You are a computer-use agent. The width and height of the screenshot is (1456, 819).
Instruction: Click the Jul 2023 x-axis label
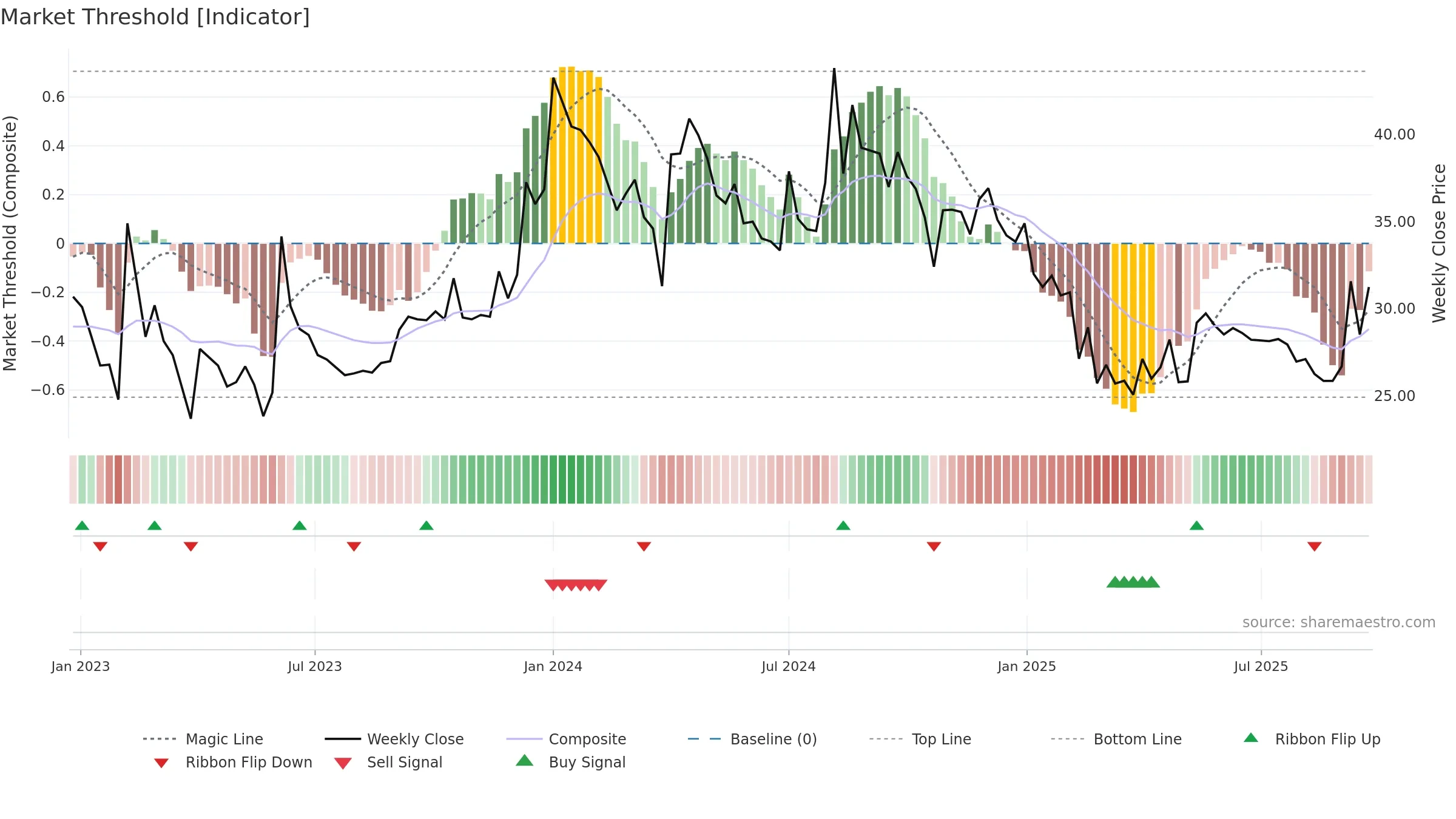point(315,666)
